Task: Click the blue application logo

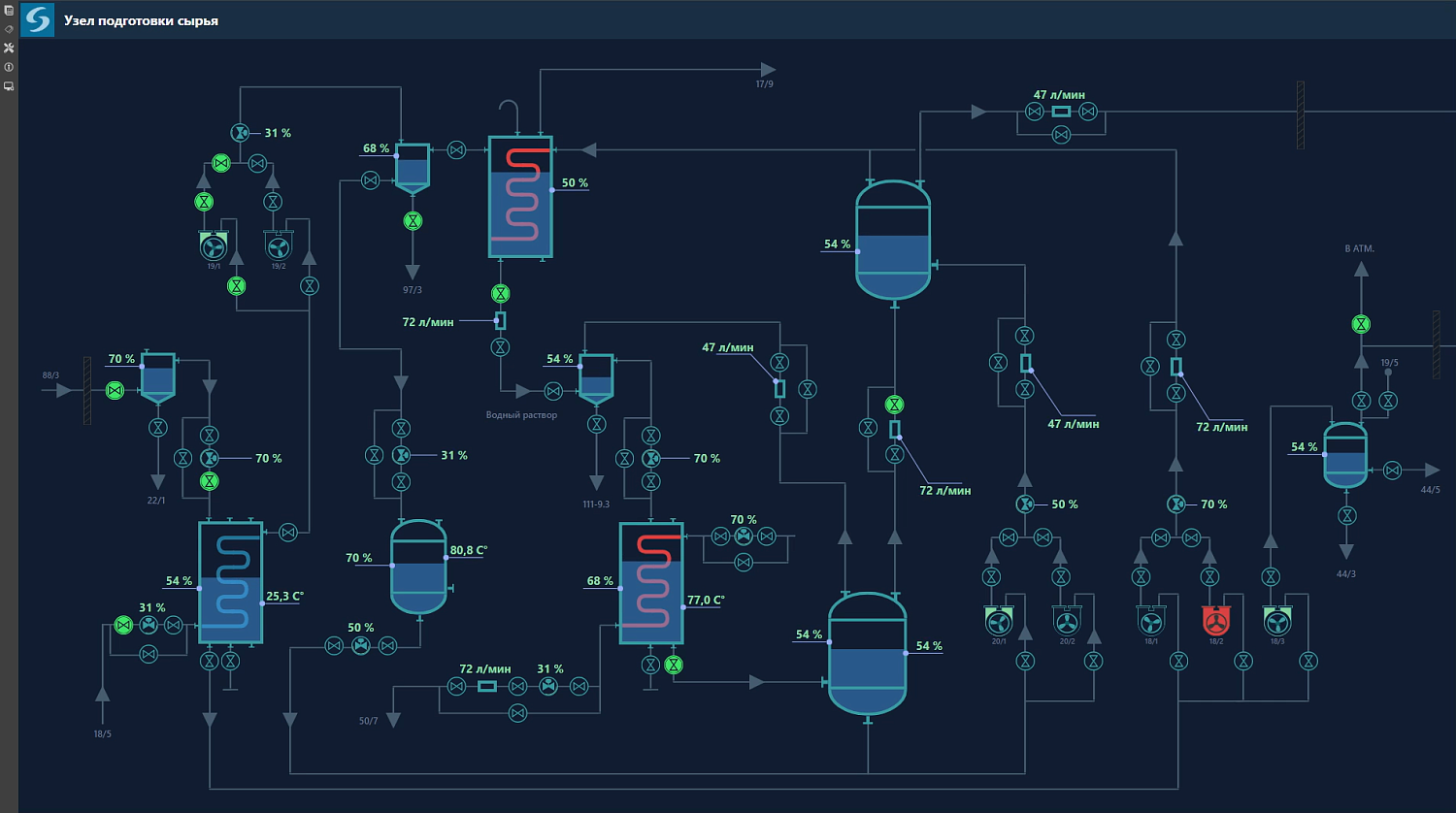Action: point(38,19)
